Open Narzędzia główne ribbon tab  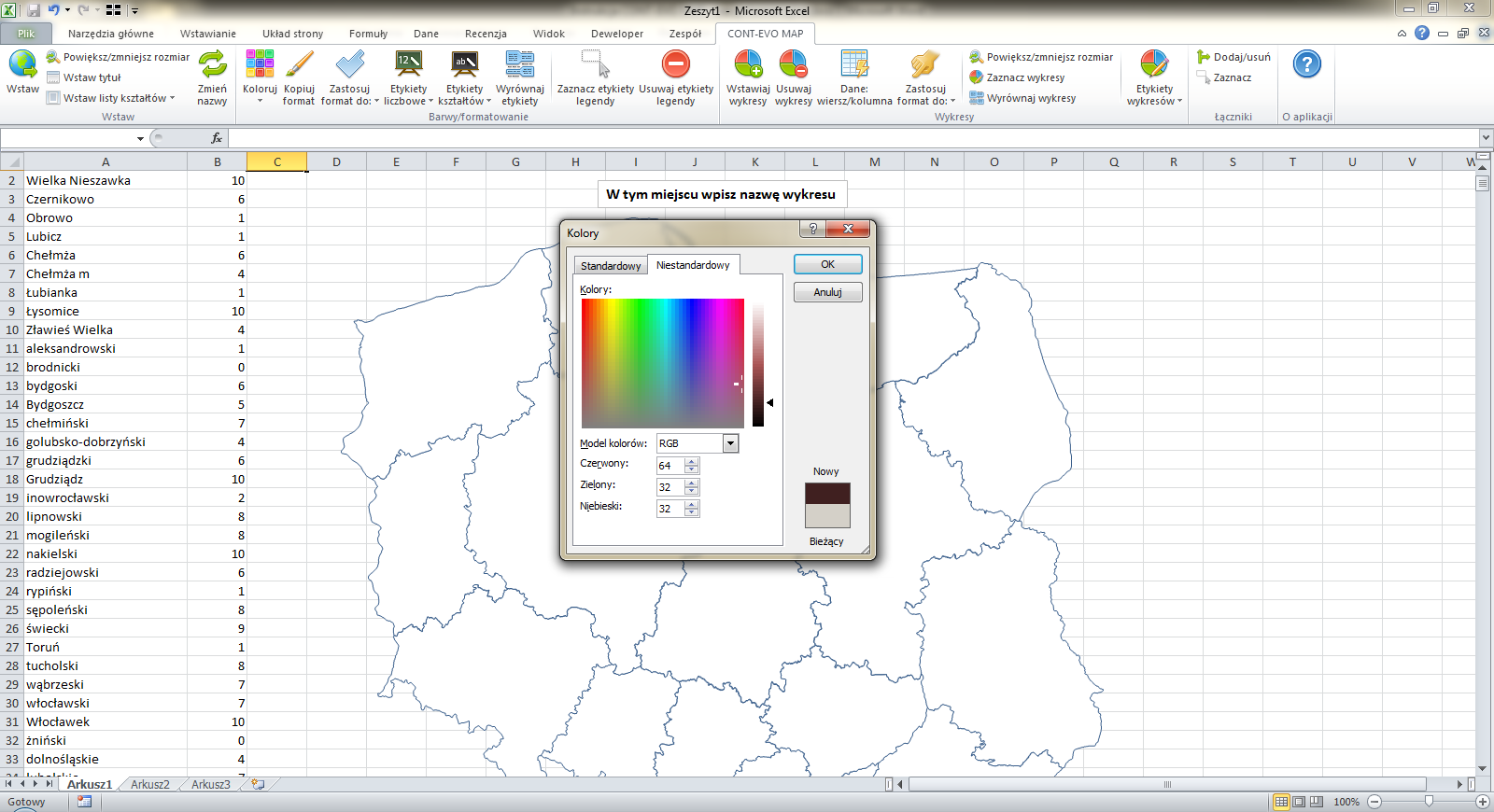click(x=111, y=34)
